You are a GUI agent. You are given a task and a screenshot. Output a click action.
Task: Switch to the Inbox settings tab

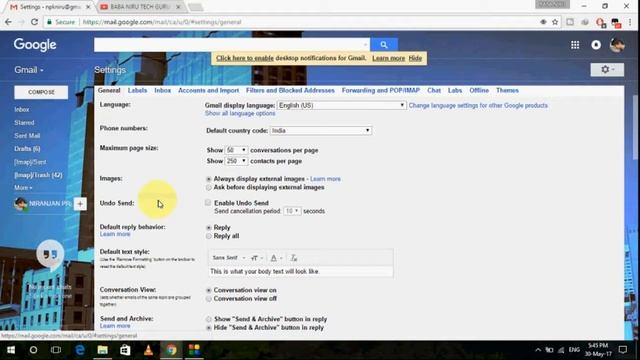tap(162, 90)
